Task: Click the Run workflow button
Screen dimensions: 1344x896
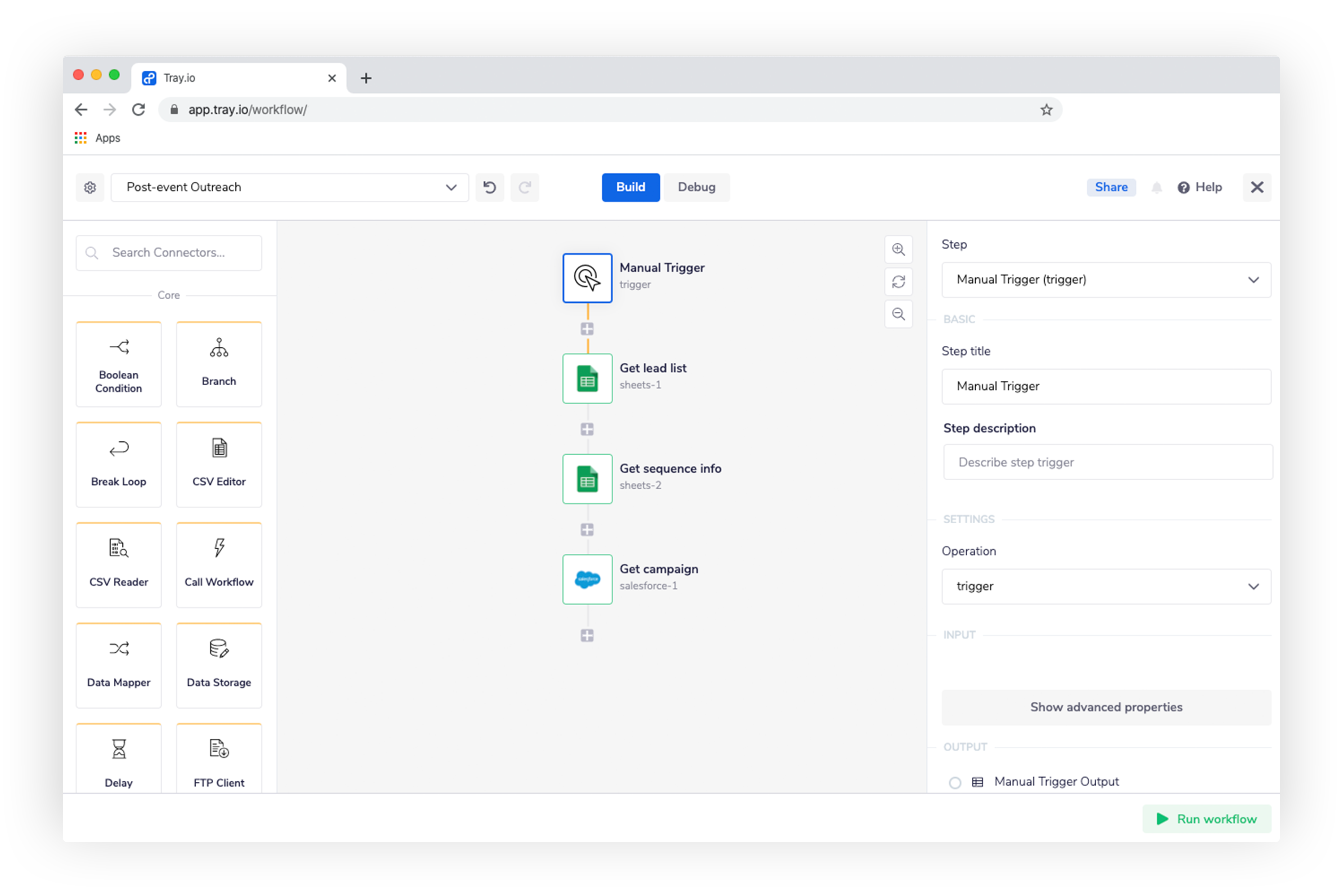Action: pos(1206,819)
